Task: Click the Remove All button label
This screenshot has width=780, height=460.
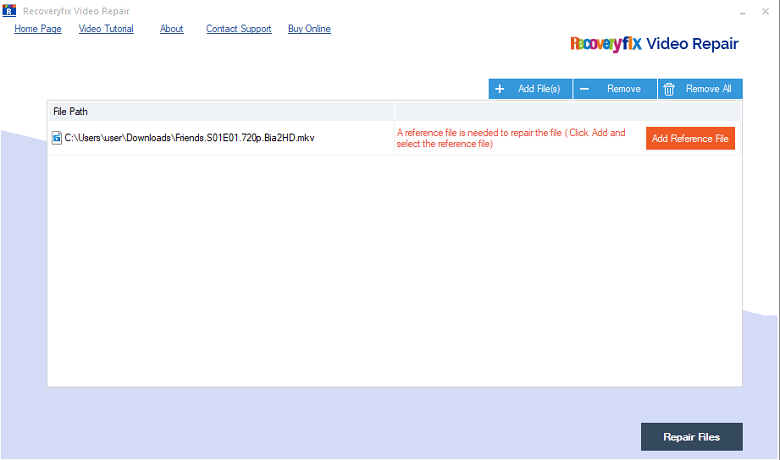Action: pyautogui.click(x=709, y=89)
